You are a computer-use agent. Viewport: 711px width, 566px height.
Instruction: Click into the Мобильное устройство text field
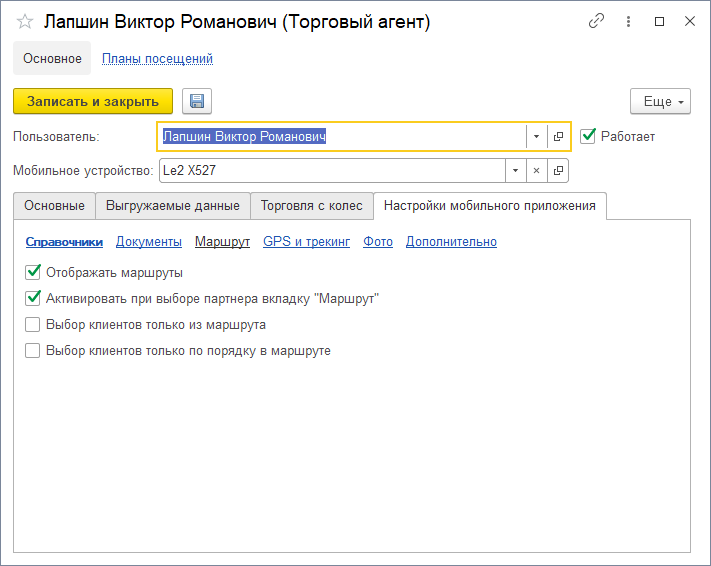point(330,171)
